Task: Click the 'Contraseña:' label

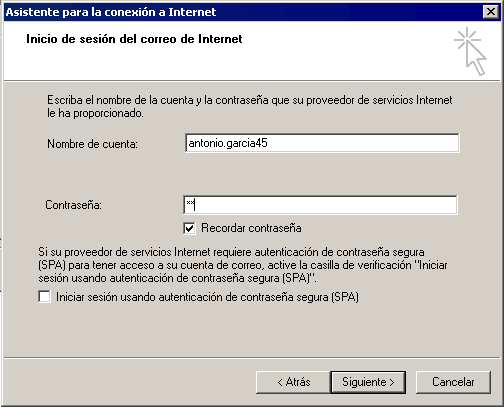Action: [x=73, y=205]
